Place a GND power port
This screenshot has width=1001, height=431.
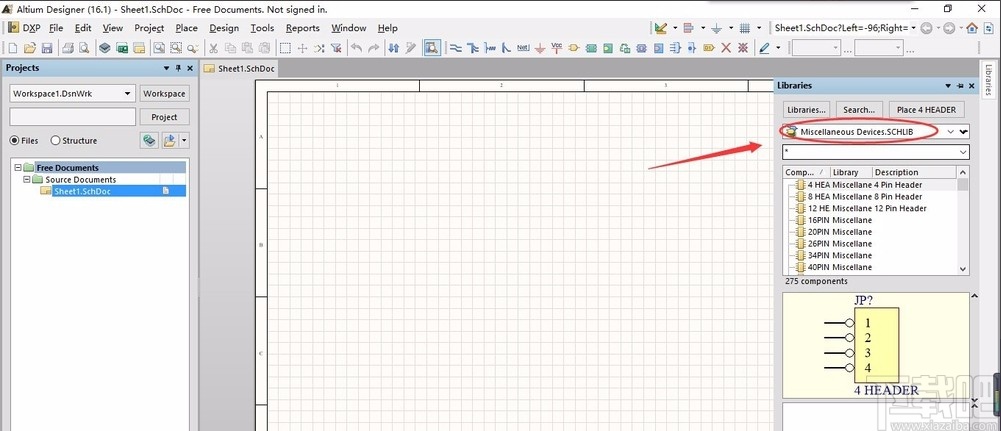[540, 48]
